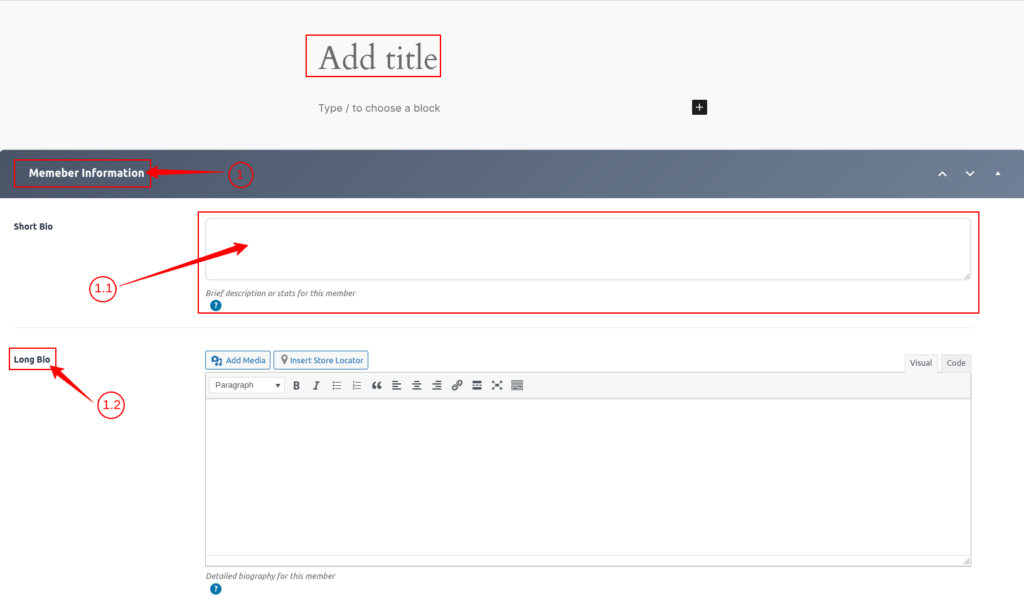Image resolution: width=1024 pixels, height=606 pixels.
Task: Center align the text
Action: tap(417, 385)
